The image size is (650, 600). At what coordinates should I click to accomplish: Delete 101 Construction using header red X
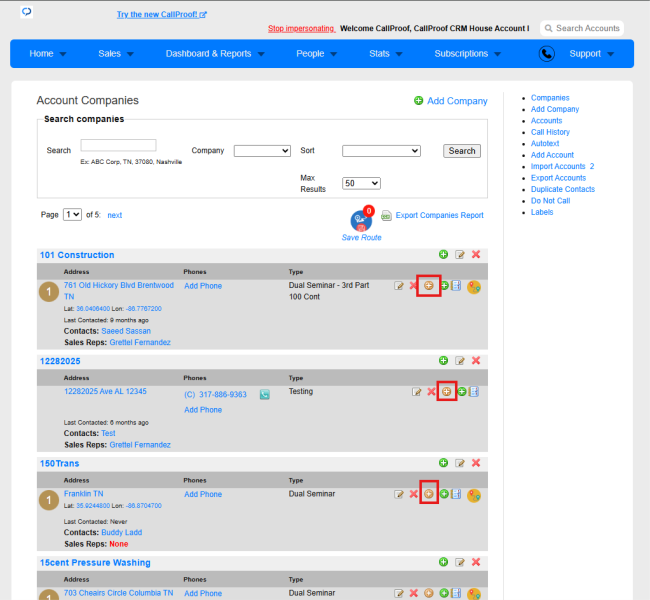(x=476, y=254)
